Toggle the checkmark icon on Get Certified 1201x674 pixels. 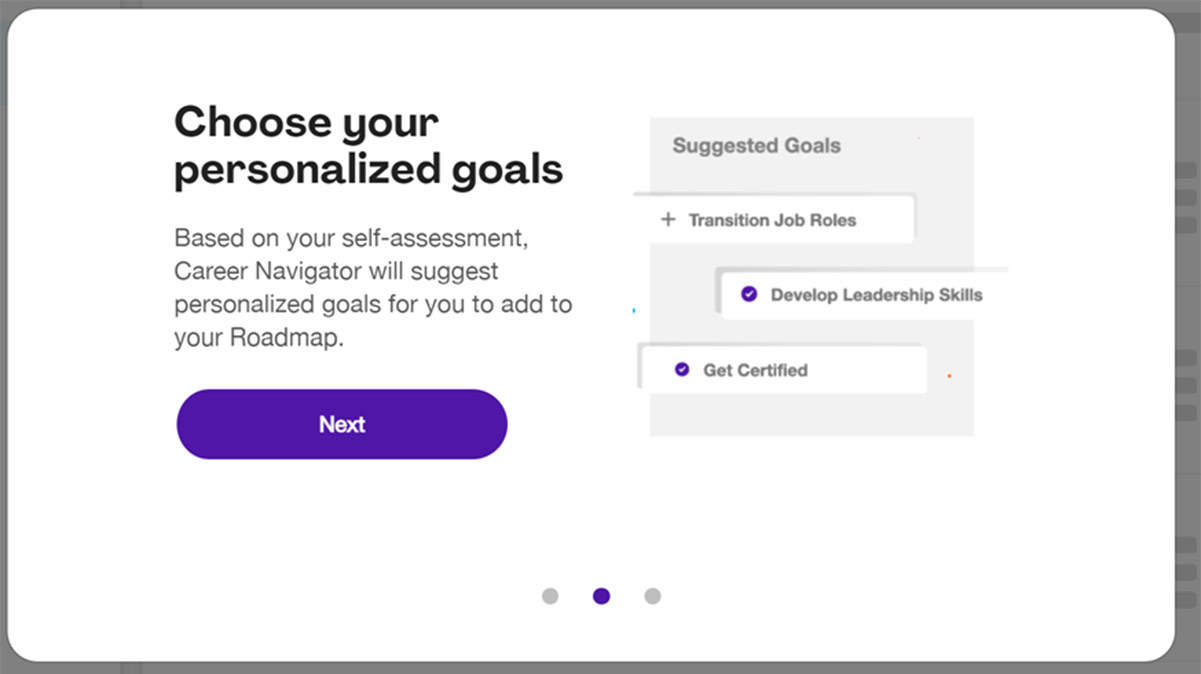[x=682, y=369]
